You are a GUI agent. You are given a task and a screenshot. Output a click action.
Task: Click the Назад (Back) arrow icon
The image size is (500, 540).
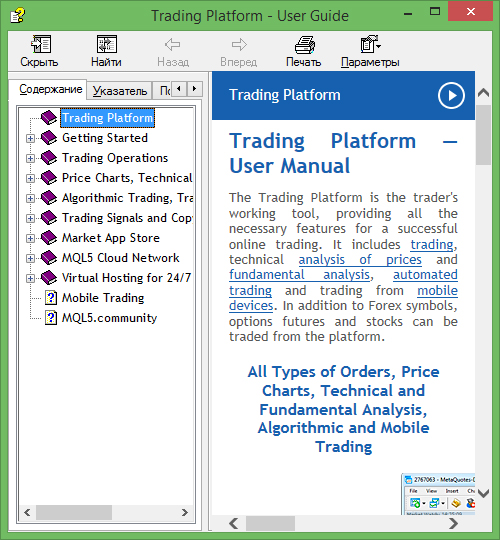[173, 44]
